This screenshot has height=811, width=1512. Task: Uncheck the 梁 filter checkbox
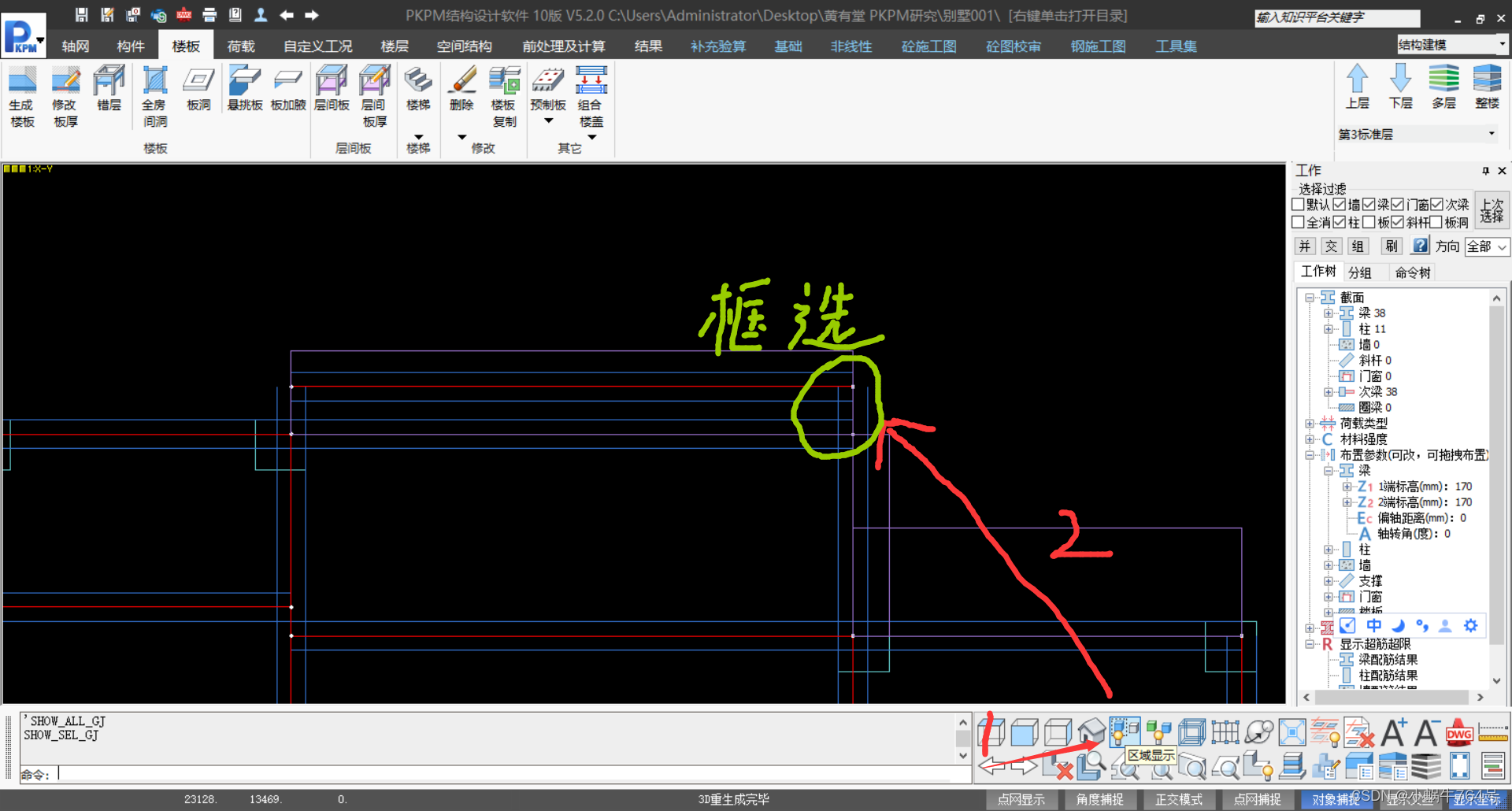click(1369, 205)
